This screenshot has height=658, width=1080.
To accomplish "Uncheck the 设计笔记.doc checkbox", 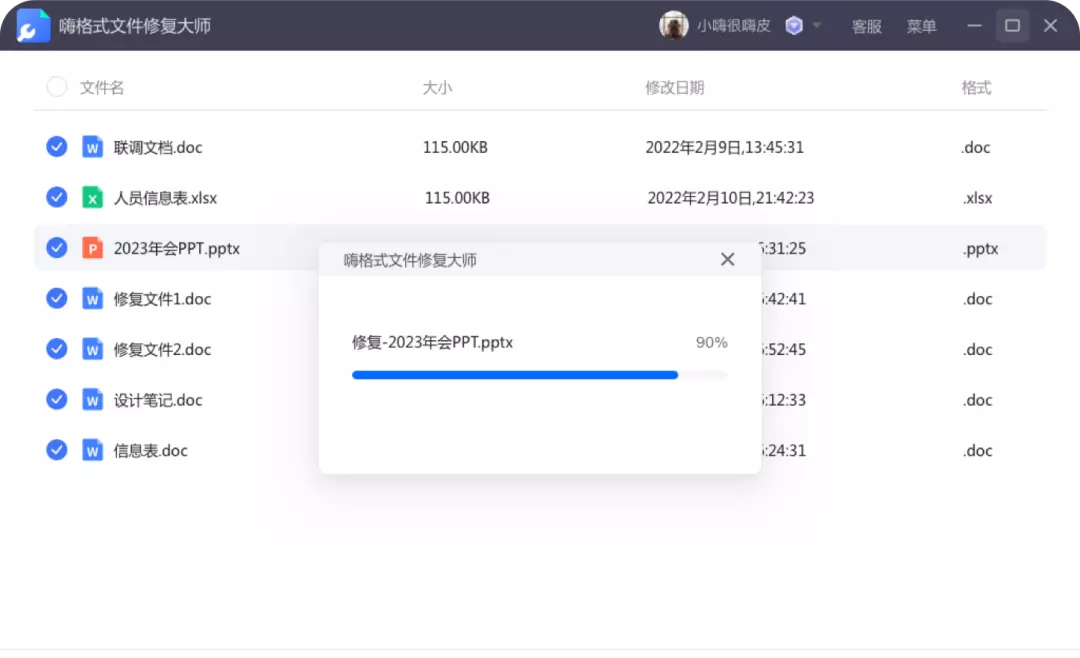I will (56, 399).
